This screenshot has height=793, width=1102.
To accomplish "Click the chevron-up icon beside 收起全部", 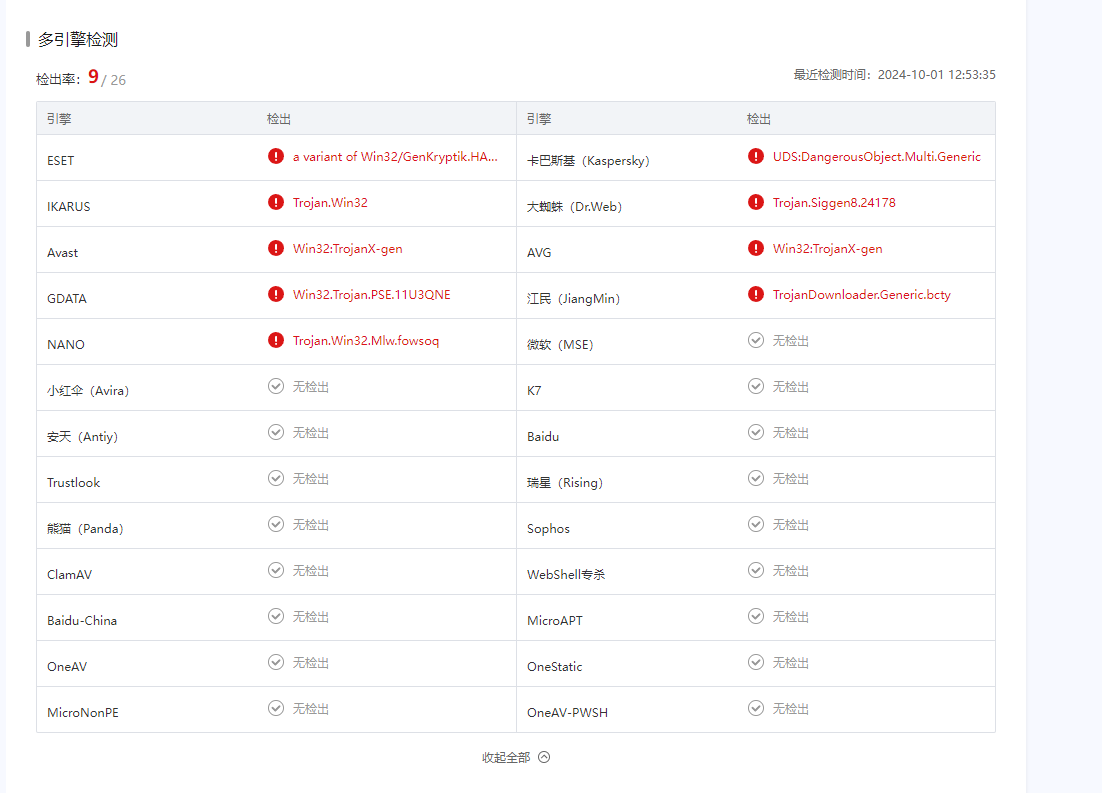I will pyautogui.click(x=544, y=757).
